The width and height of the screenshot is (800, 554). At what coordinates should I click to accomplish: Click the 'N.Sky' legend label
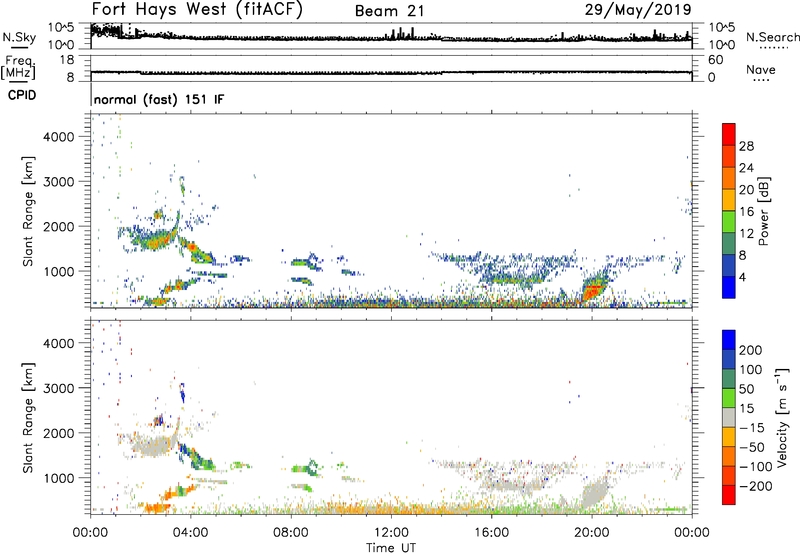19,37
